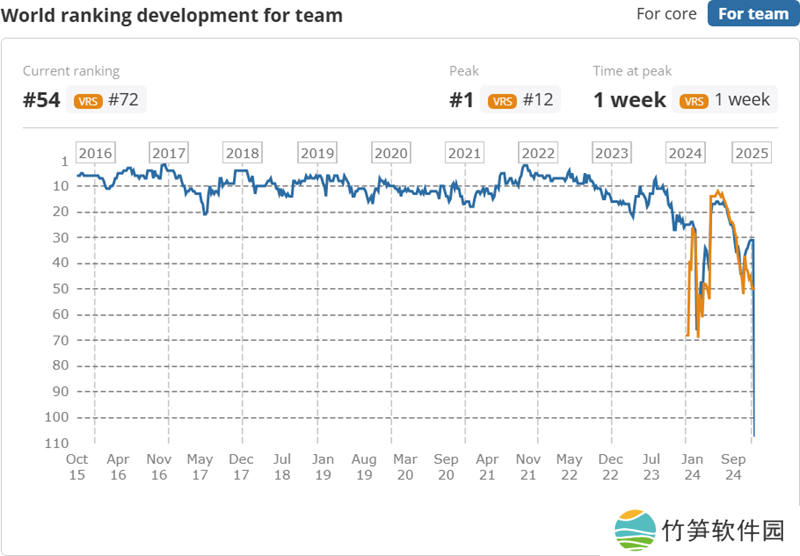This screenshot has height=556, width=800.
Task: Click VRS badge beside 1 week time at peak
Action: click(693, 100)
